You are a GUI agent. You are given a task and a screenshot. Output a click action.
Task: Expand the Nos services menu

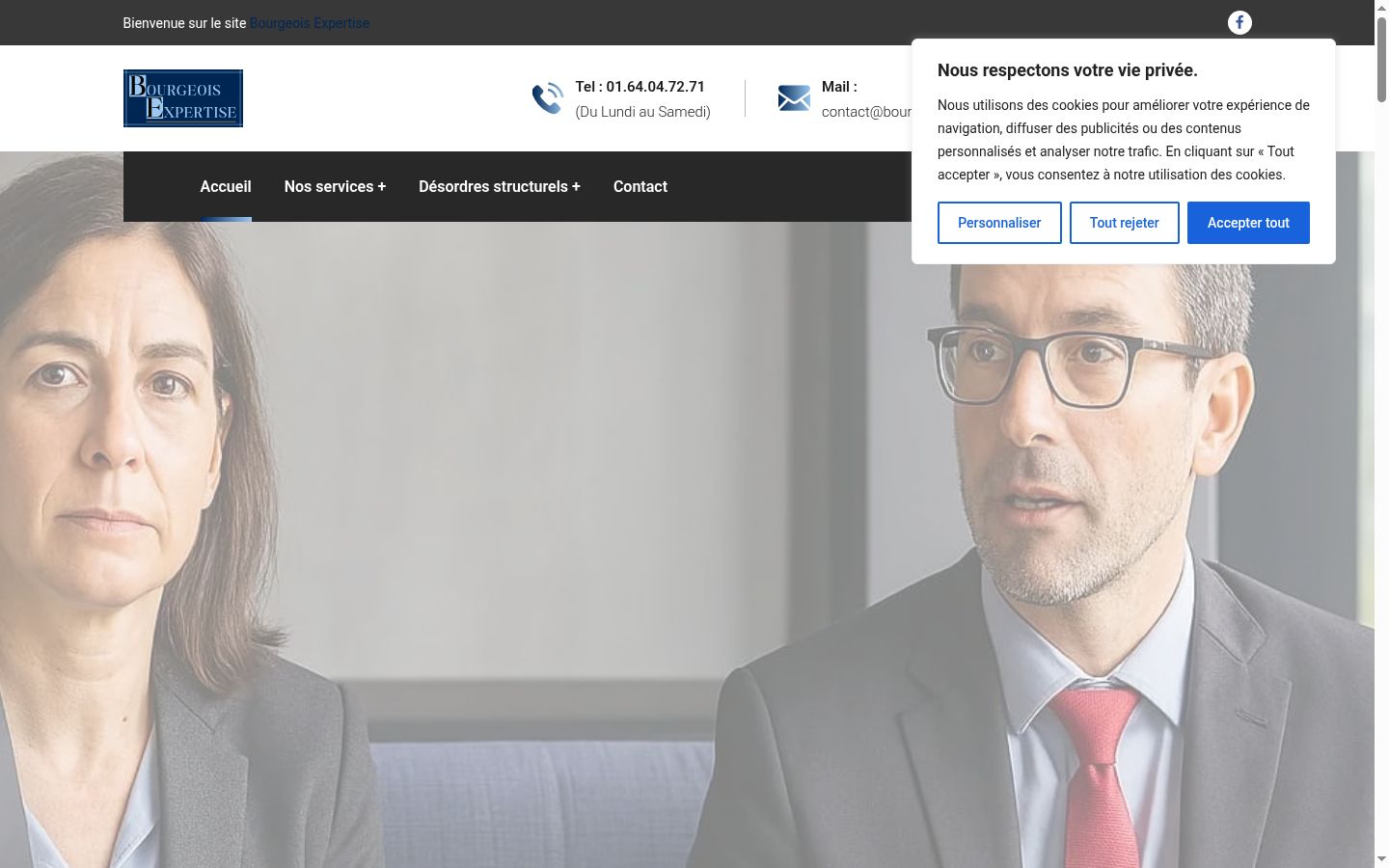(x=335, y=186)
